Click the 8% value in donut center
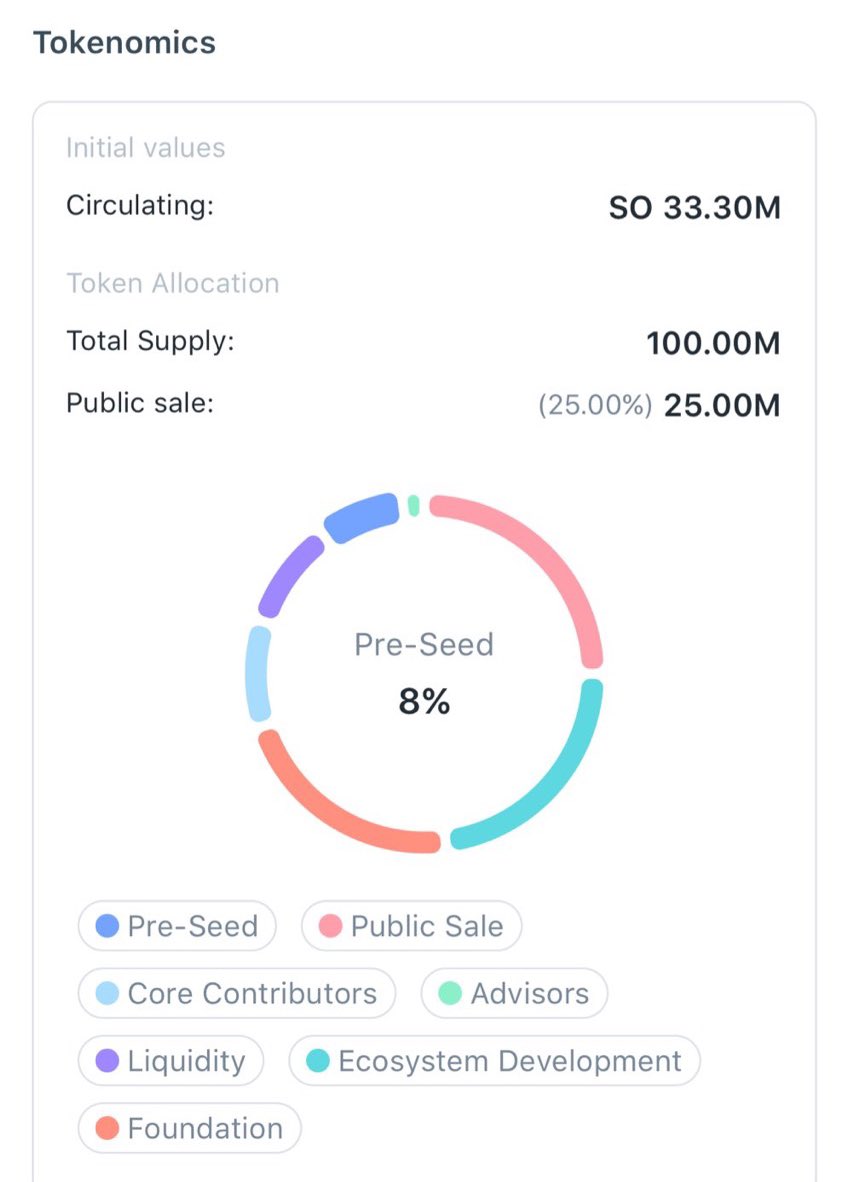This screenshot has width=848, height=1182. click(424, 702)
